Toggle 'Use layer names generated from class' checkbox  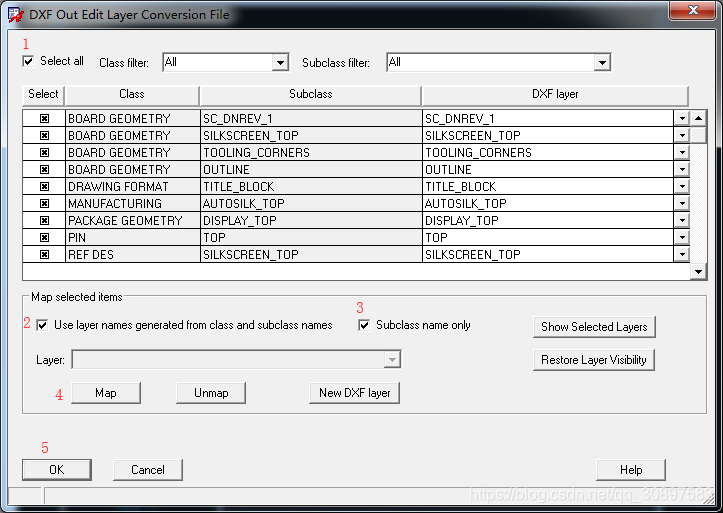42,325
